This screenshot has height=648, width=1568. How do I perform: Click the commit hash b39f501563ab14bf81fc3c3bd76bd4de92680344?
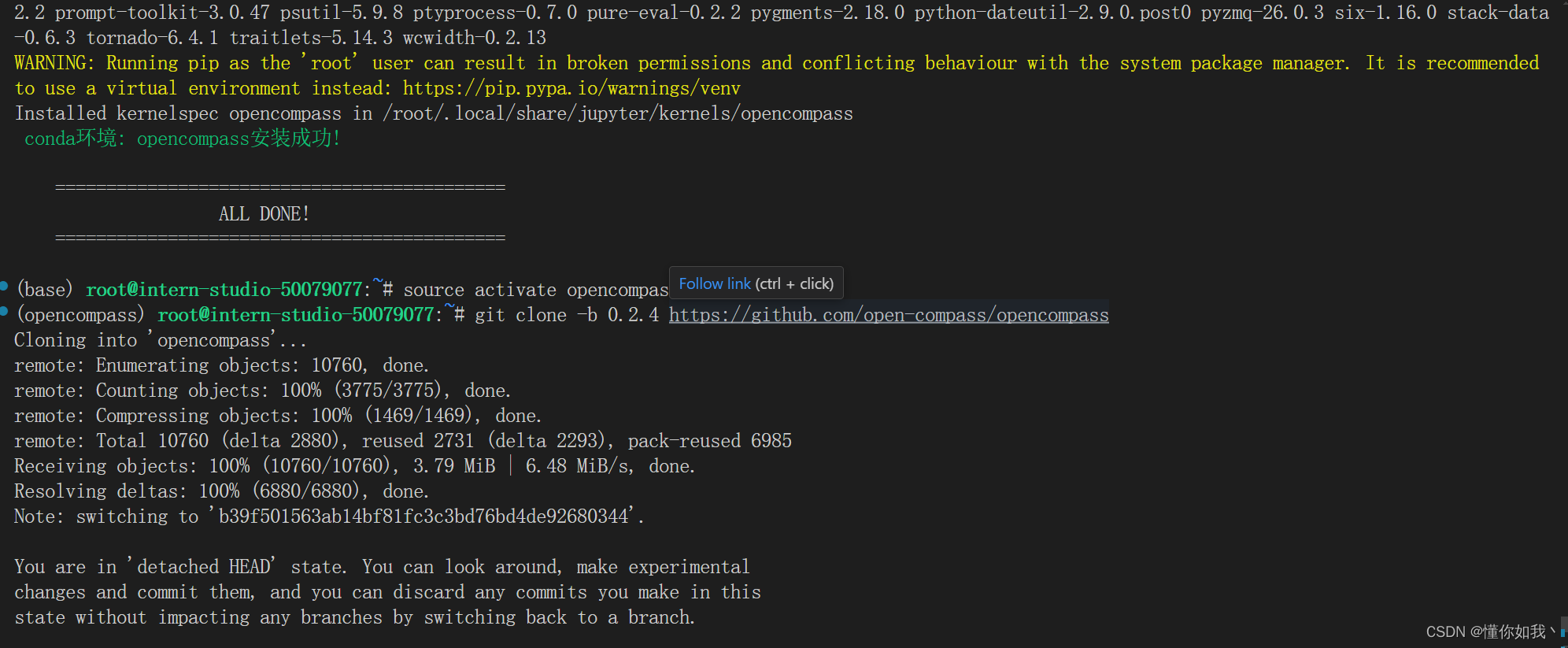pos(423,517)
